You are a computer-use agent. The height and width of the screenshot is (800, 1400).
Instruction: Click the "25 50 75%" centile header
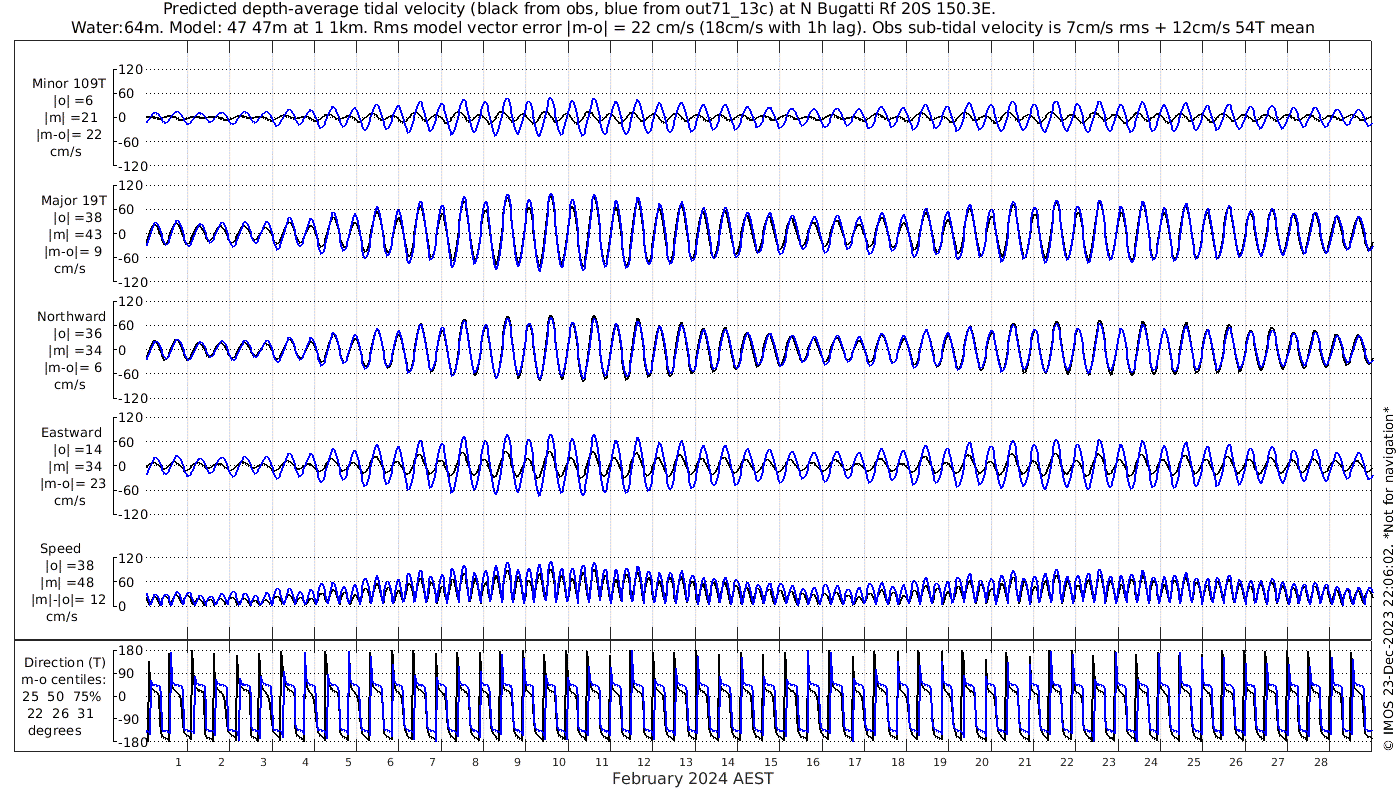coord(63,696)
